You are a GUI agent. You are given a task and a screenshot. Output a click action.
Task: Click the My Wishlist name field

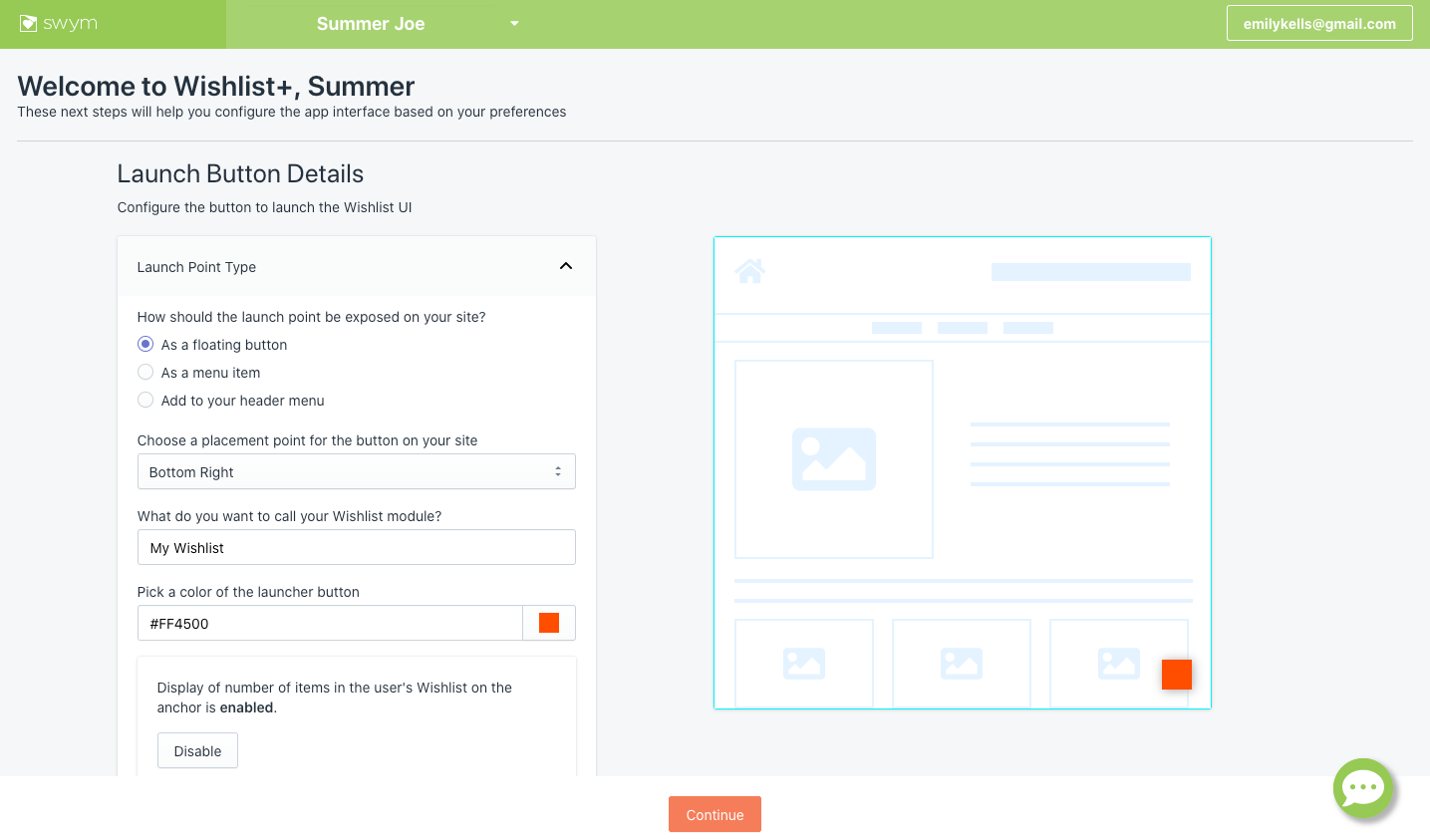click(356, 548)
